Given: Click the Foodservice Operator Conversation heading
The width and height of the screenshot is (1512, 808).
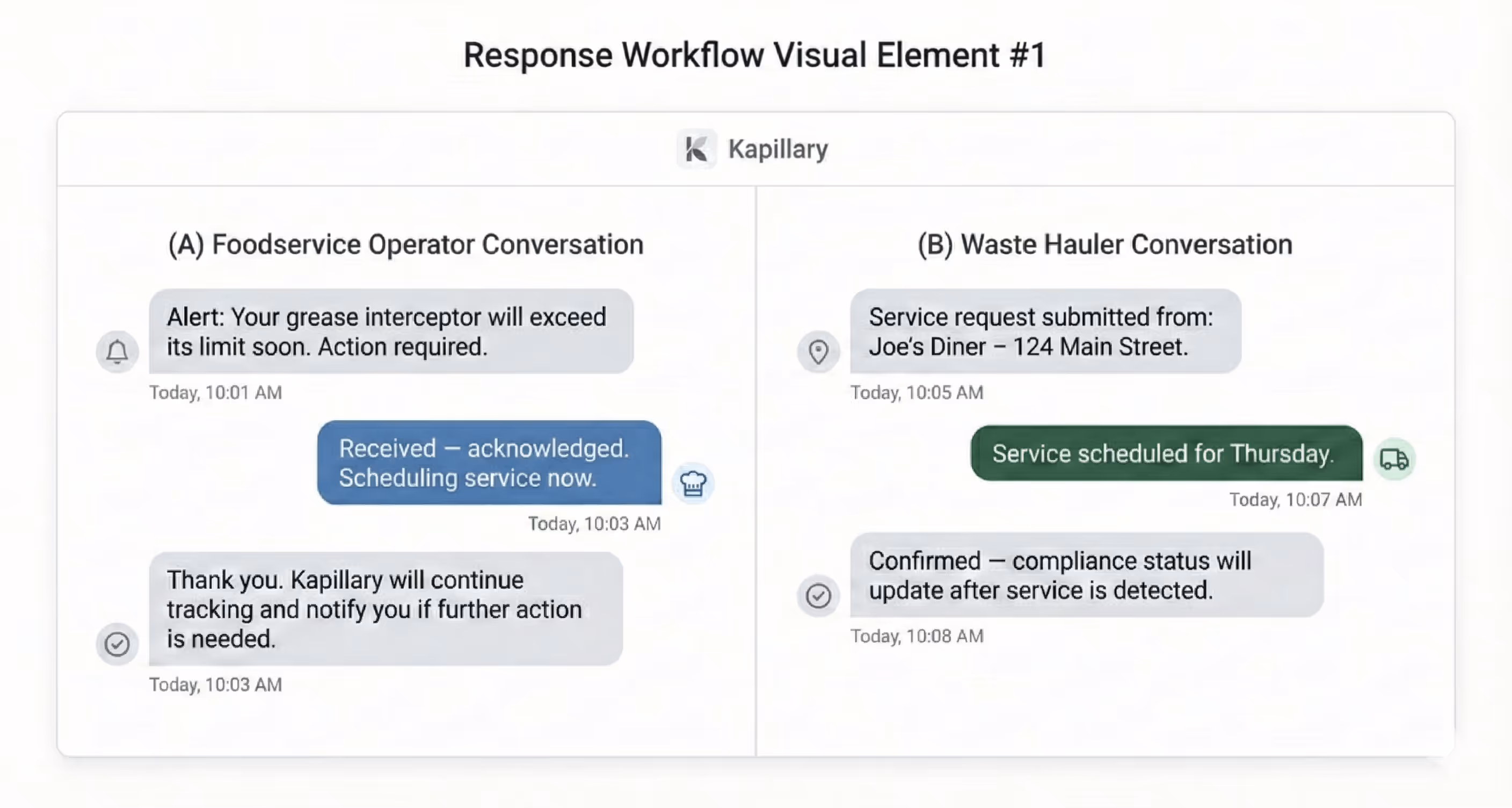Looking at the screenshot, I should click(405, 244).
